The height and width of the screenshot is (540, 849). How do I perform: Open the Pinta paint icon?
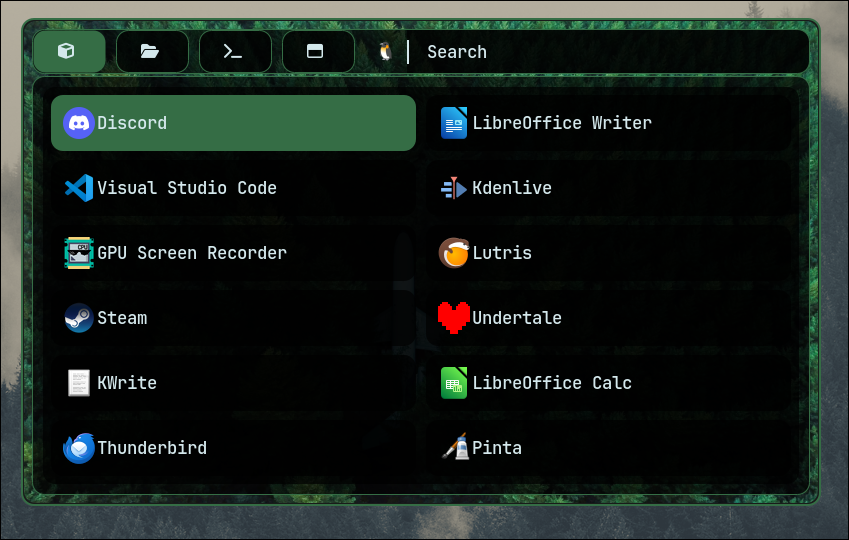tap(454, 448)
